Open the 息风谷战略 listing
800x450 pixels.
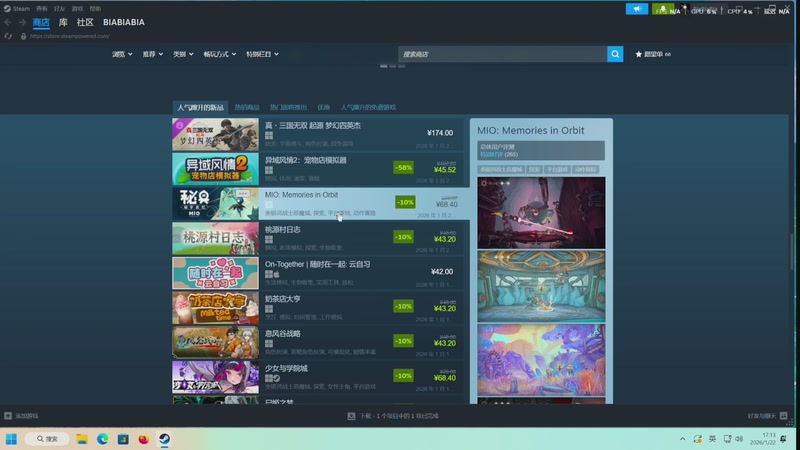tap(318, 342)
